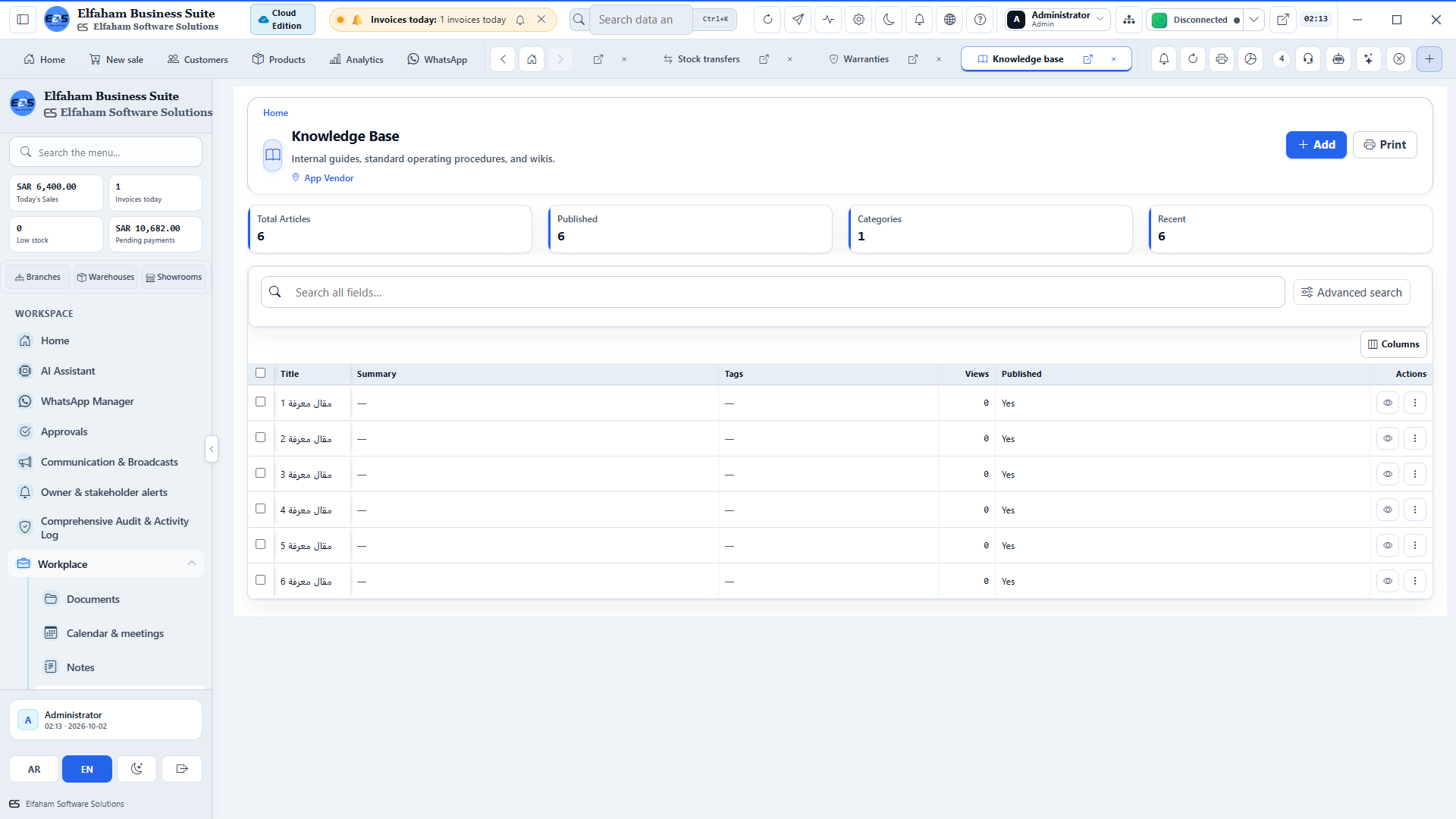Image resolution: width=1456 pixels, height=819 pixels.
Task: Open Advanced search
Action: [1351, 293]
